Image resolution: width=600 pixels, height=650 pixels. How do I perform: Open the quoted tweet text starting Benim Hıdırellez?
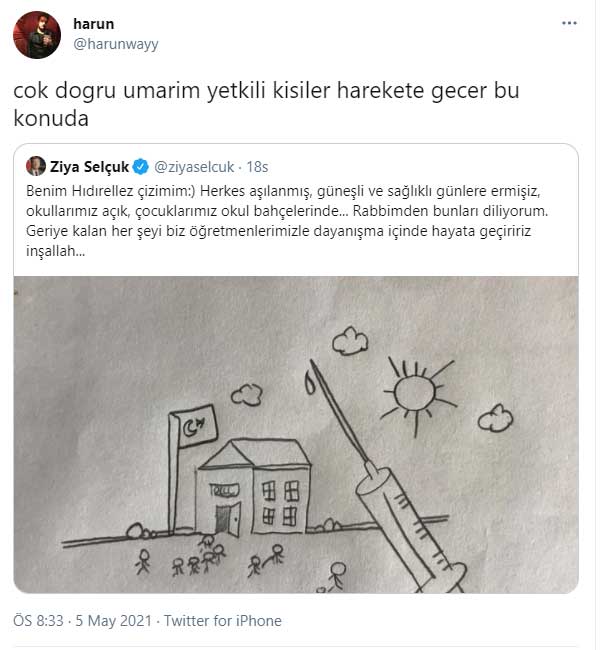tap(287, 221)
